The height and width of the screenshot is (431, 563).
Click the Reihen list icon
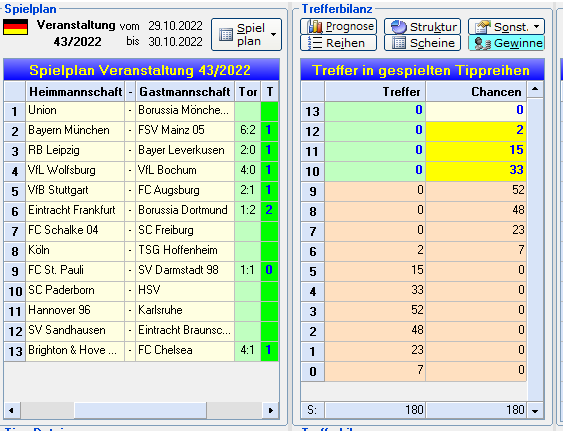click(x=315, y=43)
